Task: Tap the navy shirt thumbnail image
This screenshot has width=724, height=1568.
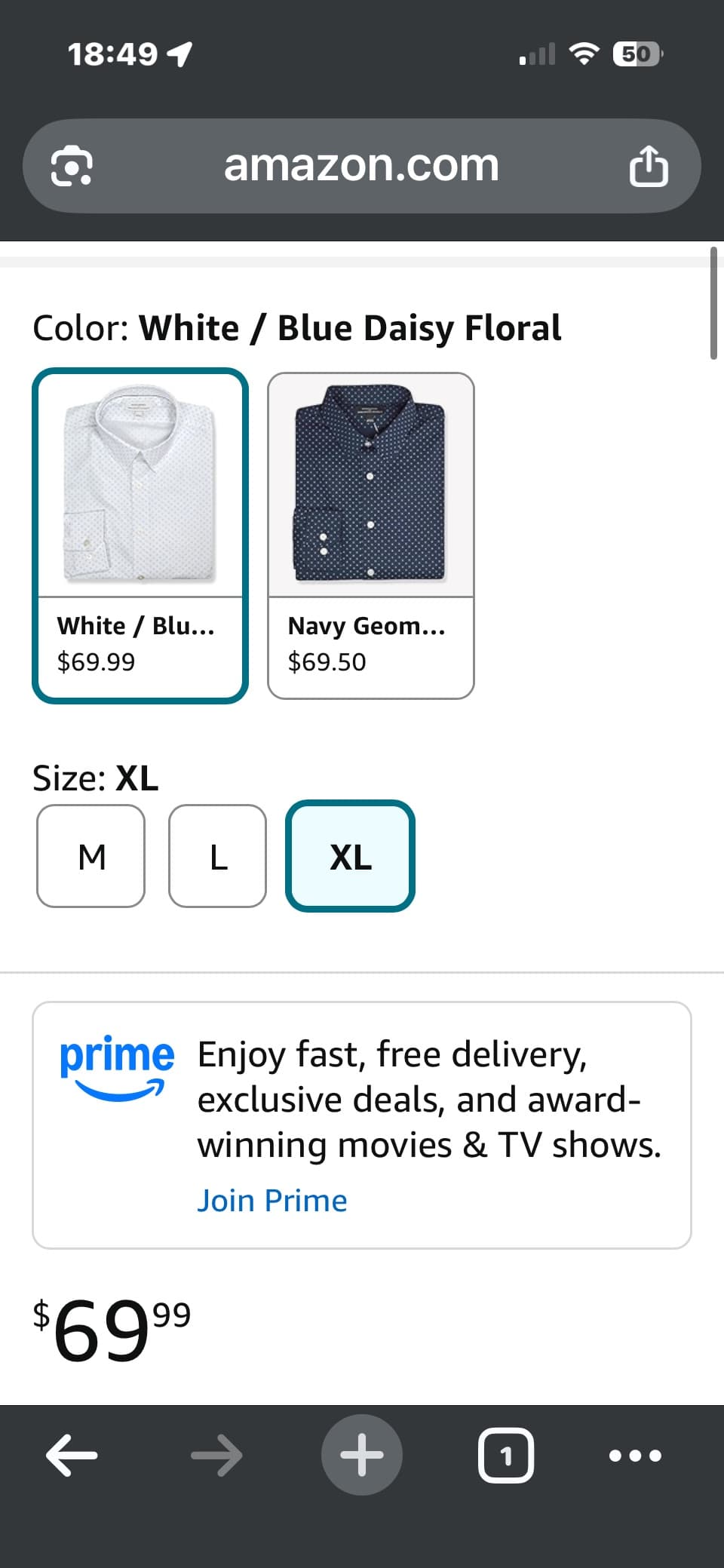Action: click(371, 484)
